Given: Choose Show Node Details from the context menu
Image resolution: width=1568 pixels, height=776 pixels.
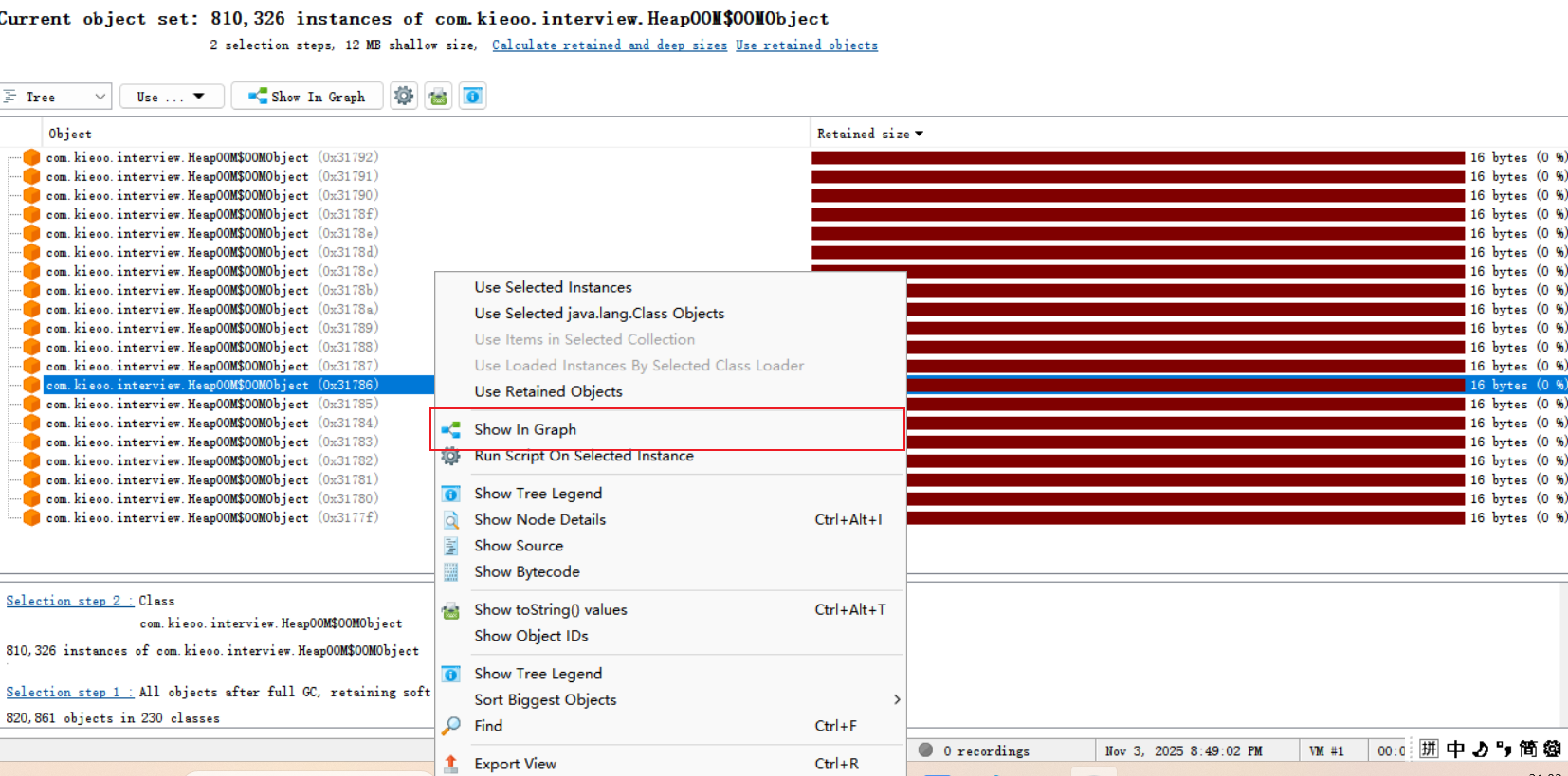Looking at the screenshot, I should tap(539, 519).
